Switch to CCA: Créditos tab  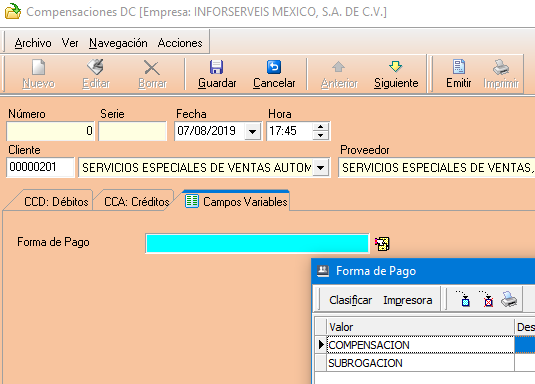click(x=137, y=202)
